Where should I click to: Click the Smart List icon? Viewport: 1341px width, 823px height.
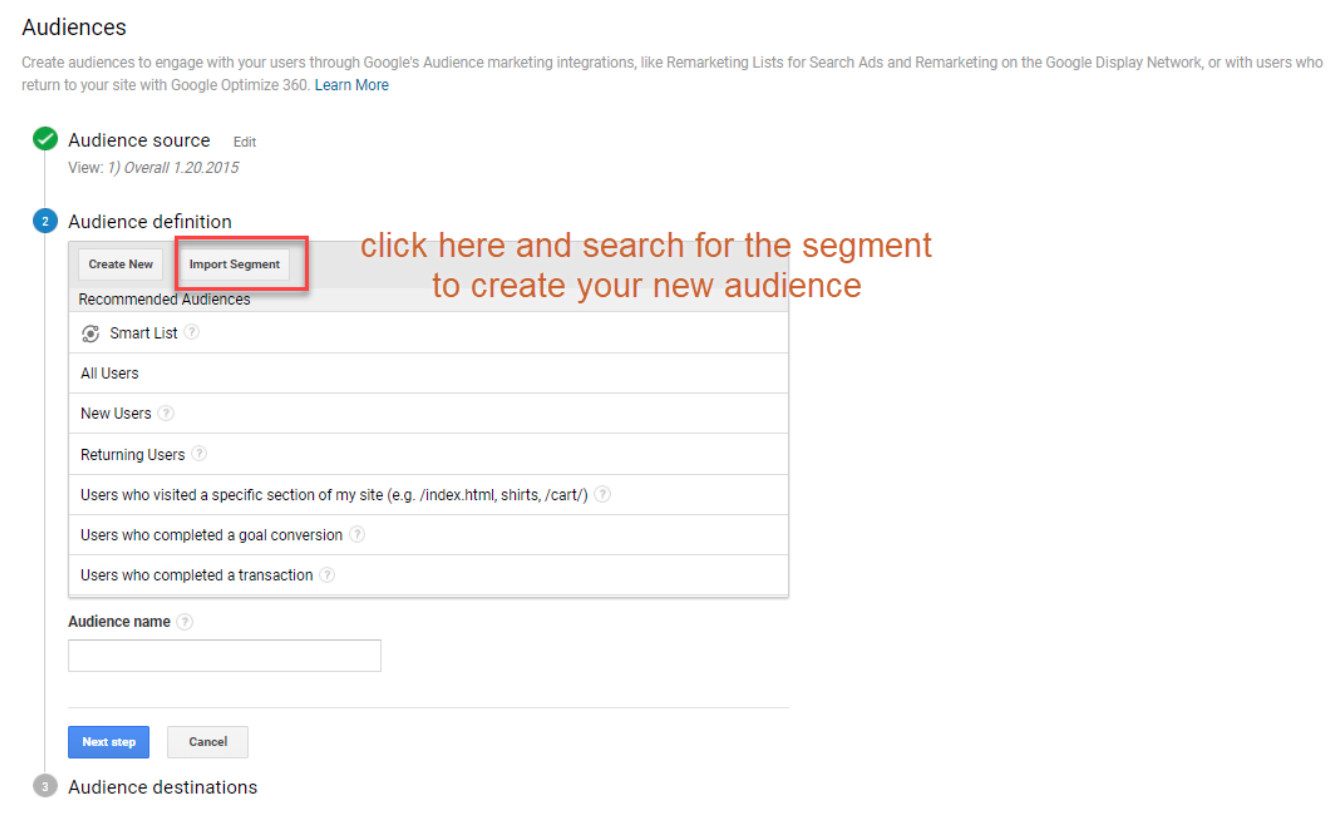click(90, 334)
